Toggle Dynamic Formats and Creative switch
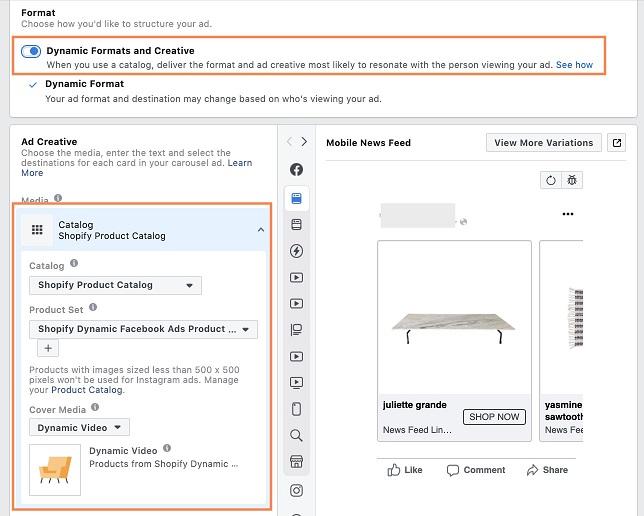 tap(31, 51)
